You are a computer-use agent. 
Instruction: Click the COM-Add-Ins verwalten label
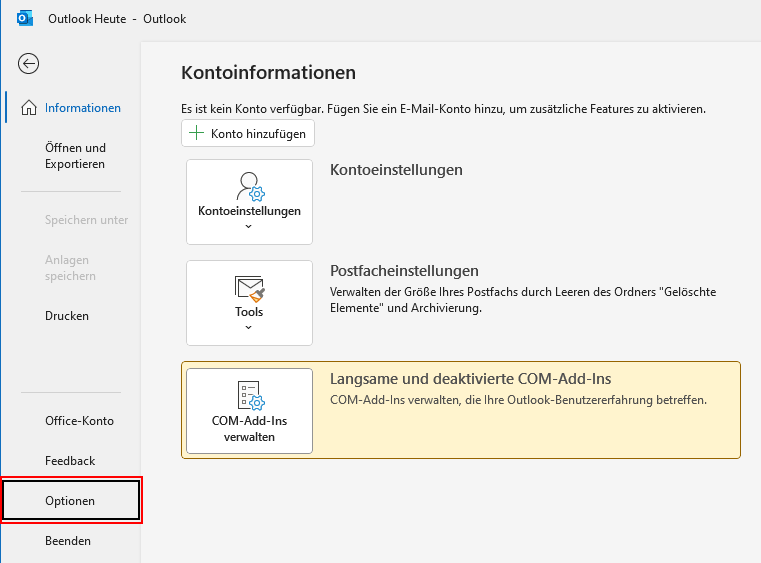coord(249,429)
